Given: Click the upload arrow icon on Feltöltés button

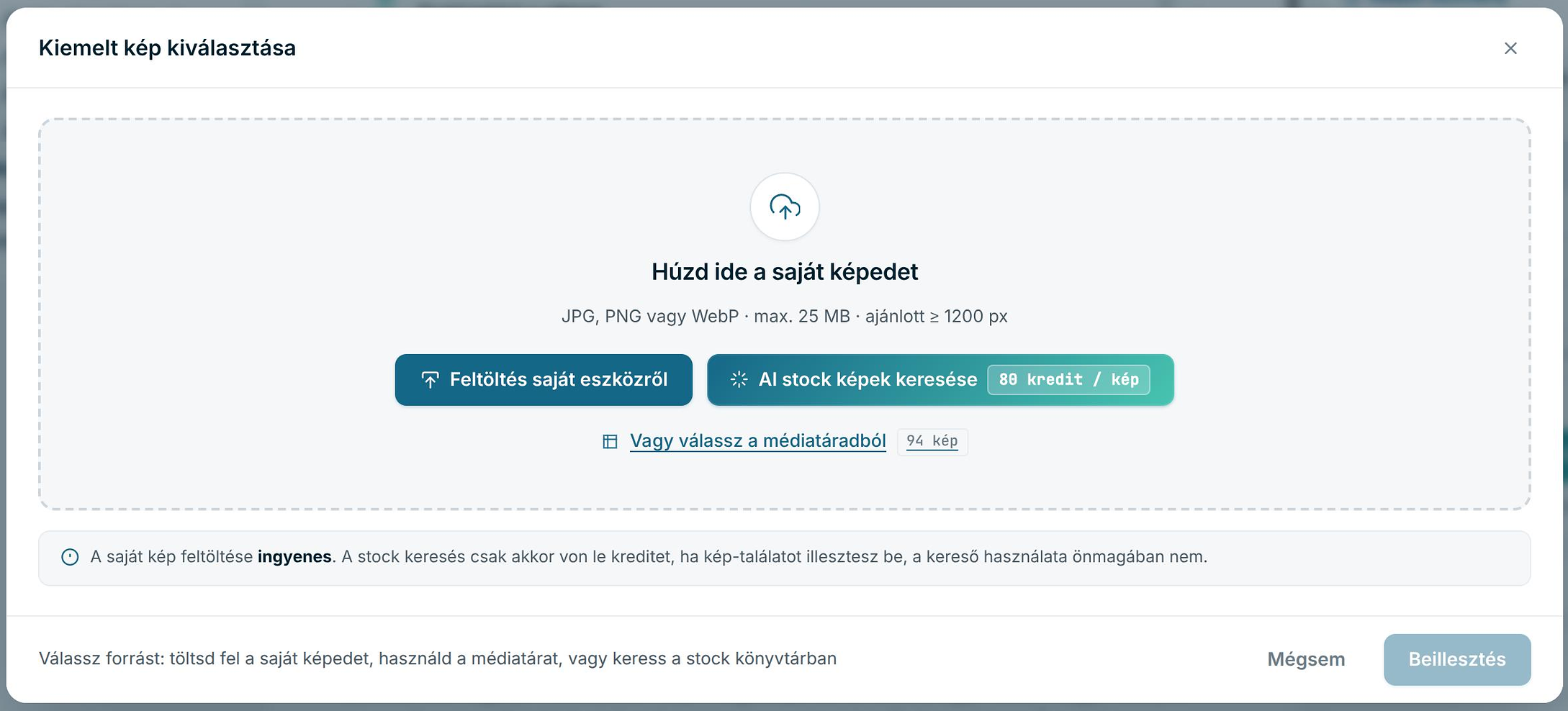Looking at the screenshot, I should [x=430, y=380].
